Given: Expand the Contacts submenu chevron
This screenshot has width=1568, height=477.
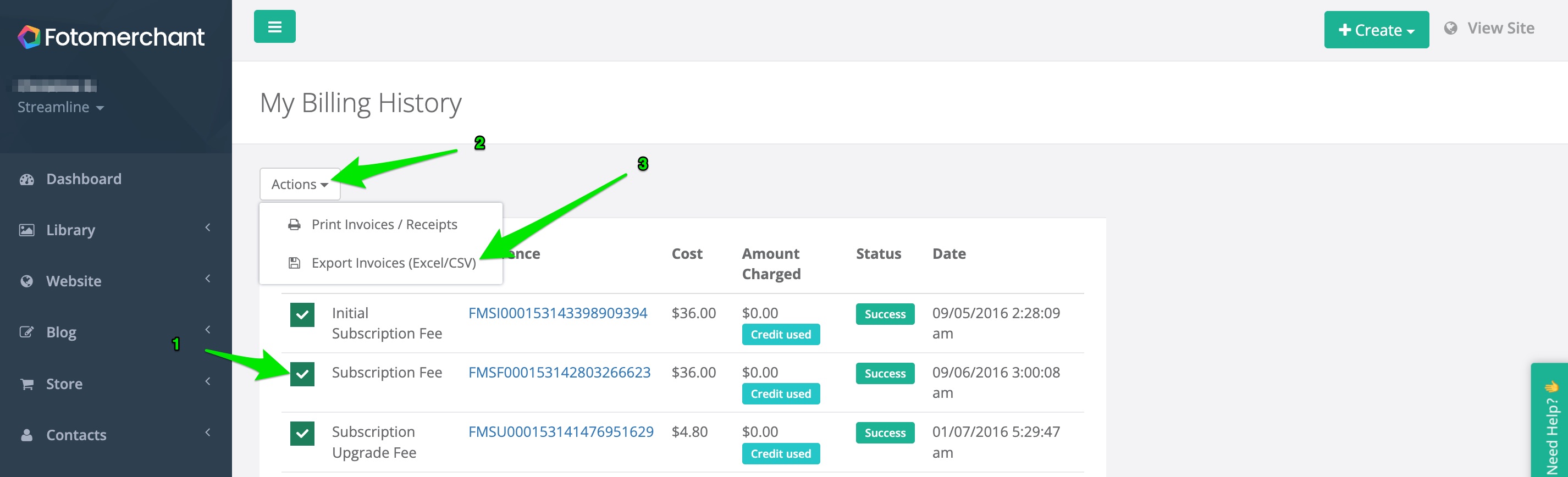Looking at the screenshot, I should (x=208, y=432).
